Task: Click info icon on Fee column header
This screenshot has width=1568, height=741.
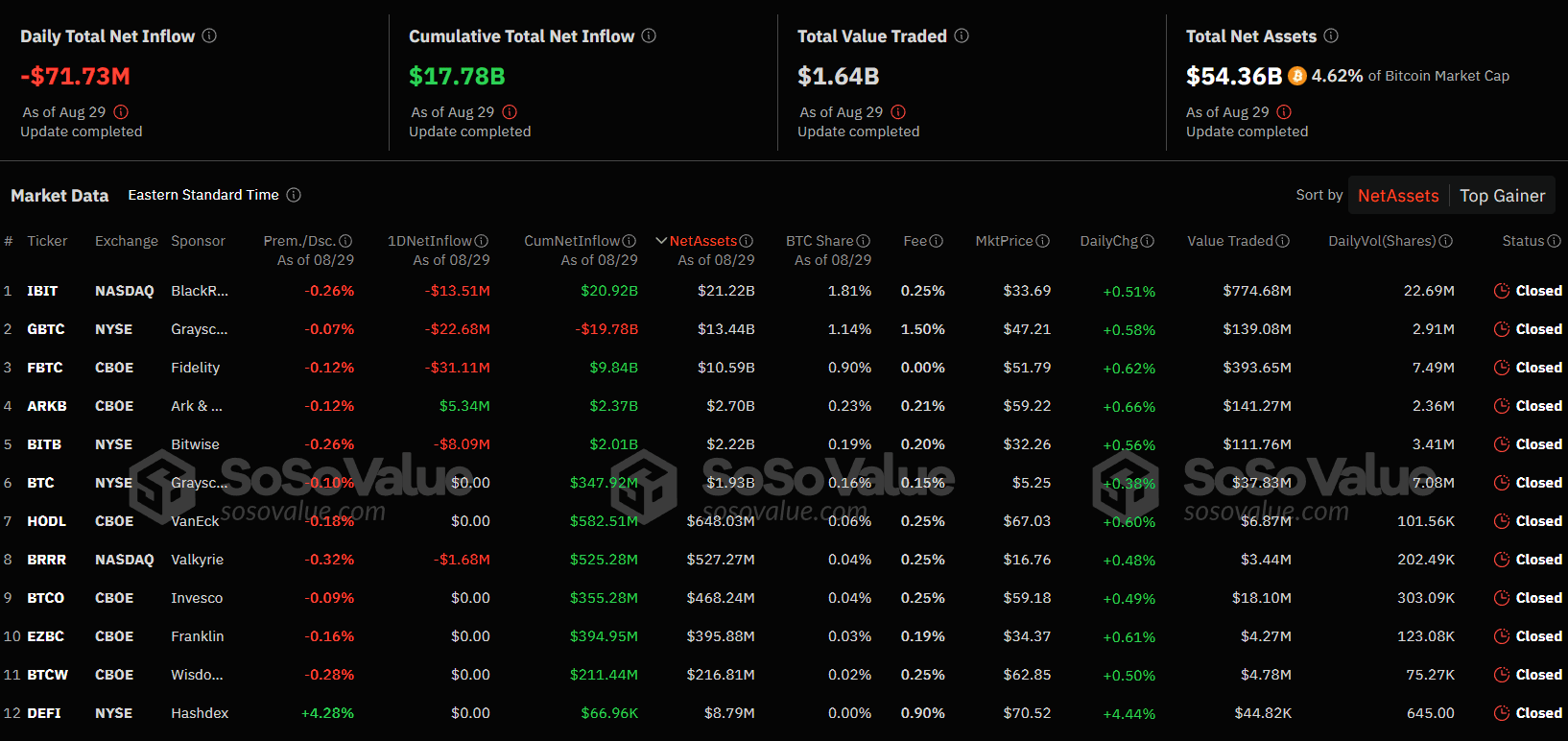Action: [937, 241]
